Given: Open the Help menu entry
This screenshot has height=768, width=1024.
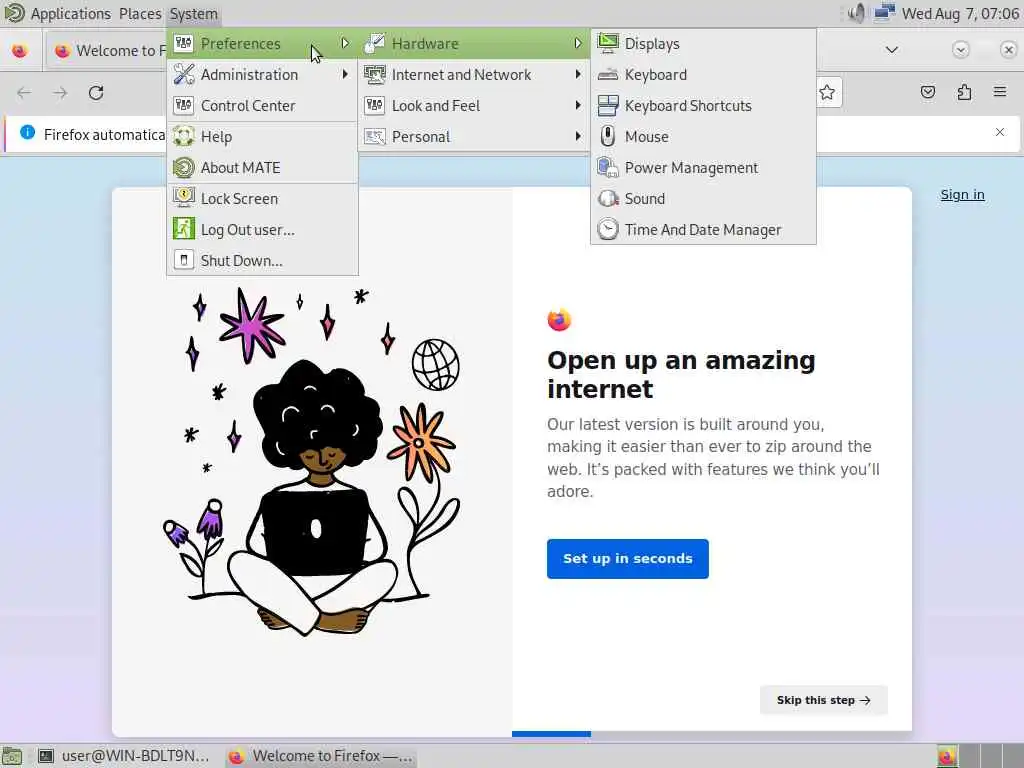Looking at the screenshot, I should coord(263,136).
